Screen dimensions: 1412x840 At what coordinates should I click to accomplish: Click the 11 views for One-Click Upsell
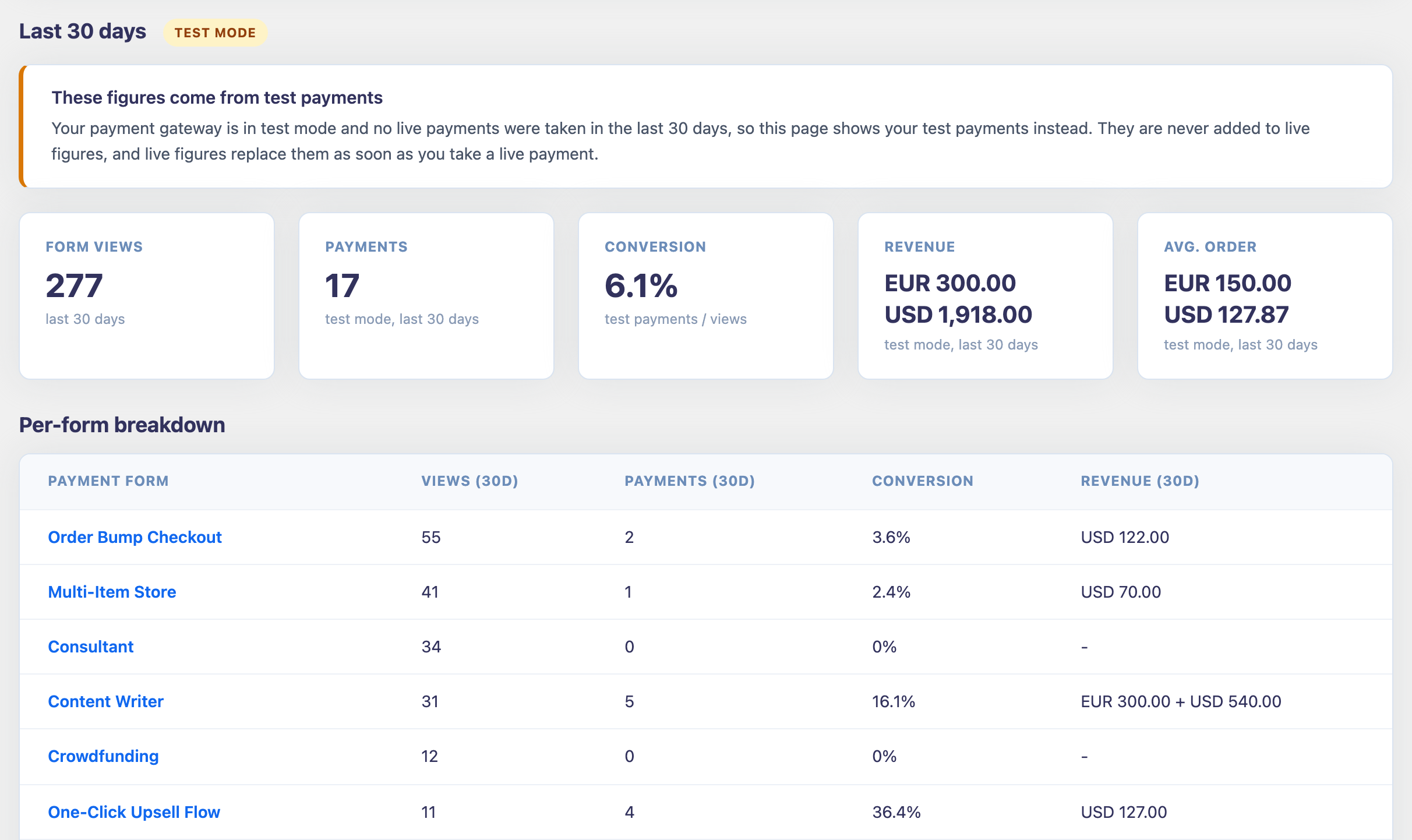[x=428, y=812]
